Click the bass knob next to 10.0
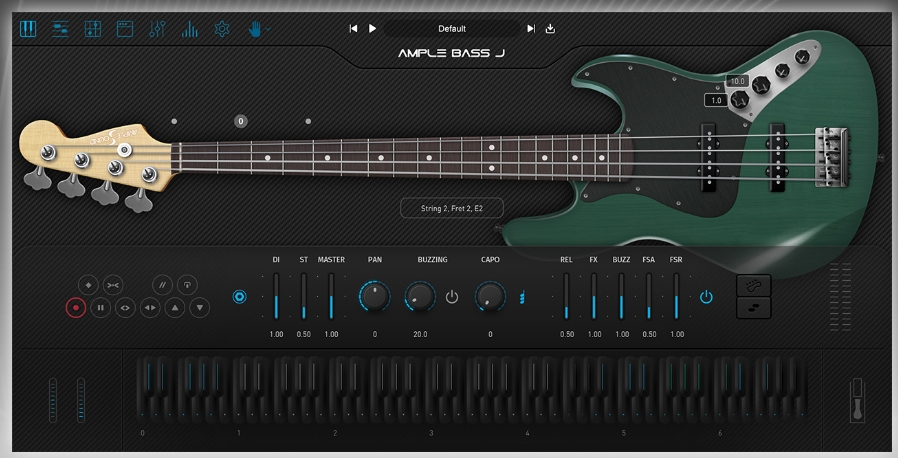The image size is (898, 458). click(762, 85)
